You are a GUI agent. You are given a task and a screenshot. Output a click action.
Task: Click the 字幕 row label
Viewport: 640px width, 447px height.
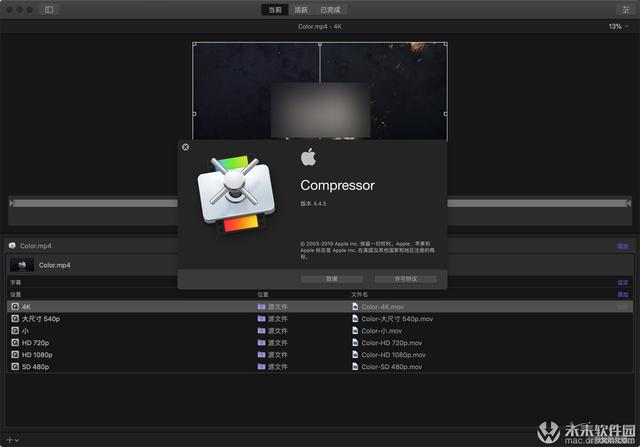[16, 282]
